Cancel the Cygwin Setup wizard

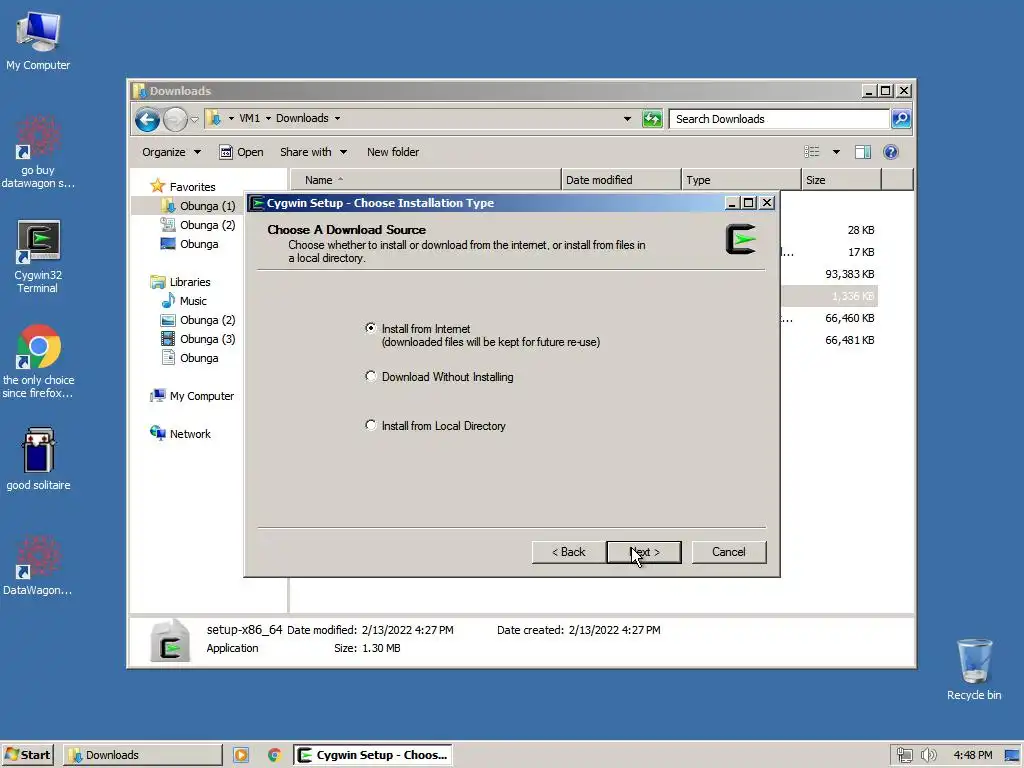(x=728, y=552)
